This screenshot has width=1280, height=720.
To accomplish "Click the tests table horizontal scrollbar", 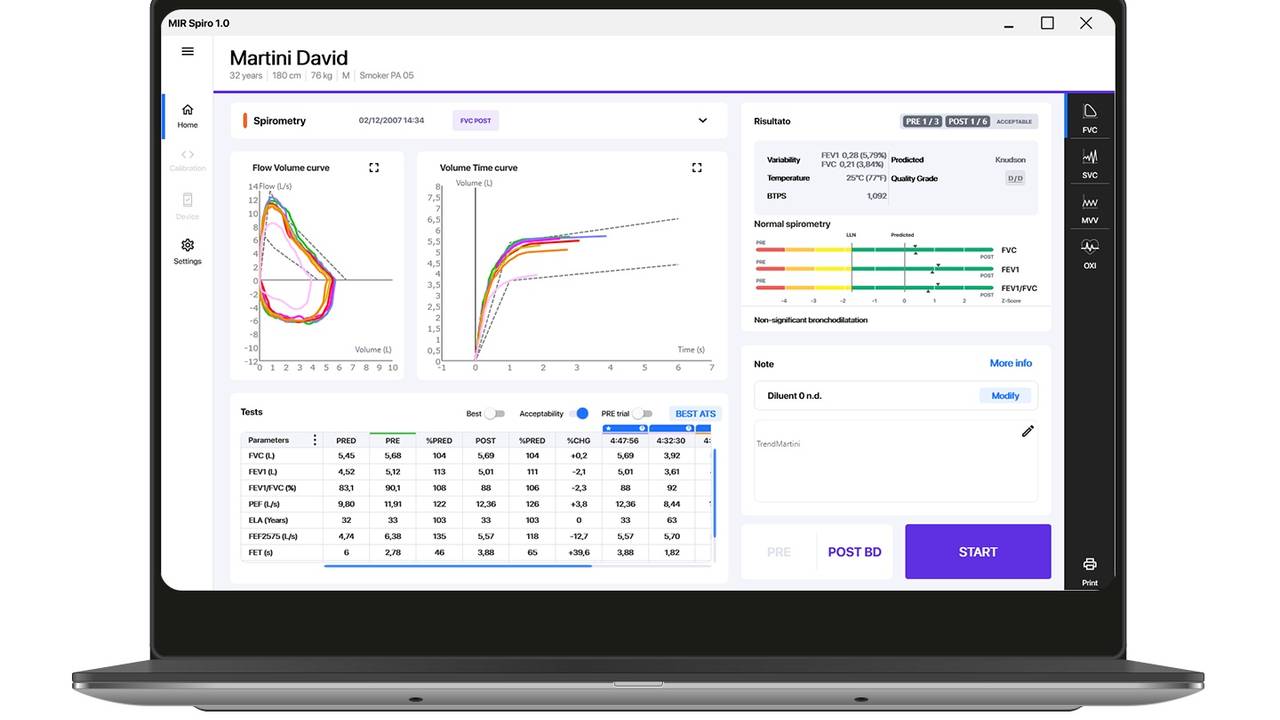I will (458, 566).
